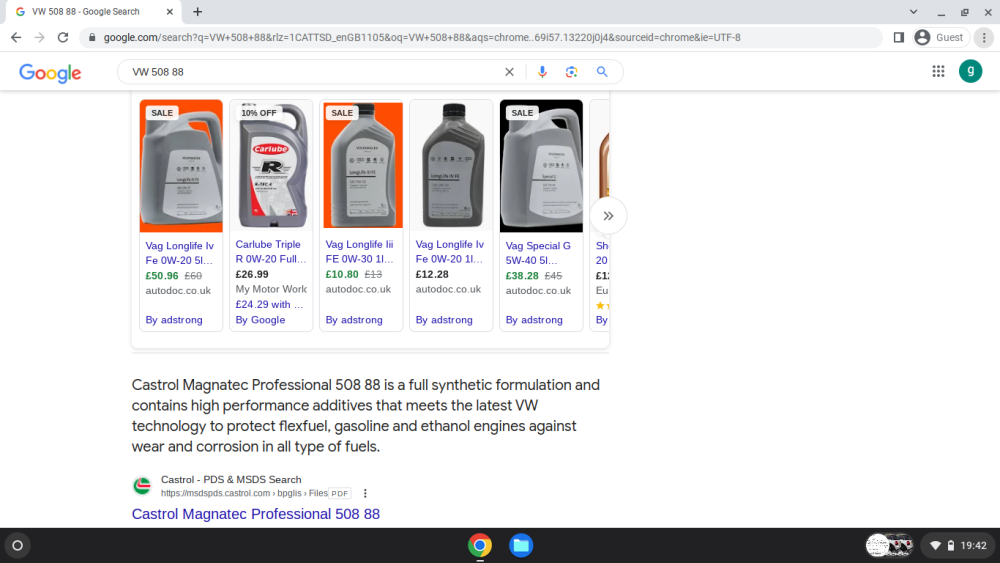
Task: Search by image with Google Lens
Action: pos(571,72)
